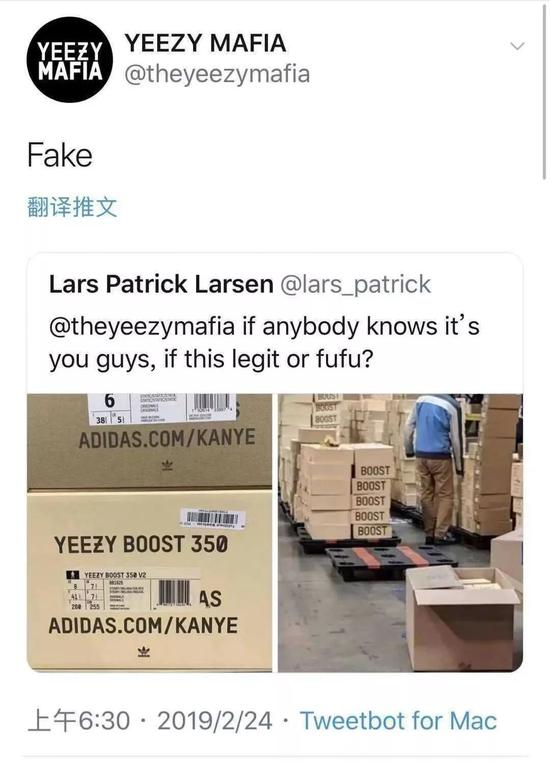This screenshot has width=550, height=762.
Task: Follow the @theyeezymafia mention in the quoted tweet
Action: pyautogui.click(x=141, y=326)
